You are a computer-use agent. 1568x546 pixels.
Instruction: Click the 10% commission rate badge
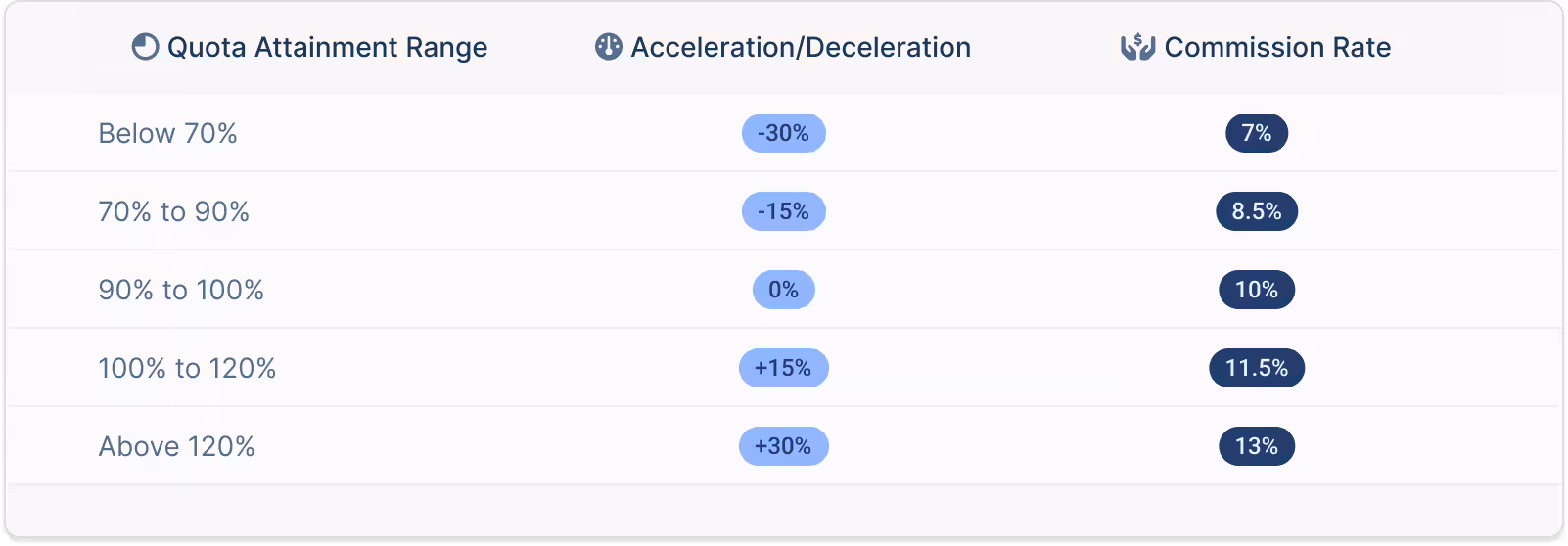pos(1257,290)
